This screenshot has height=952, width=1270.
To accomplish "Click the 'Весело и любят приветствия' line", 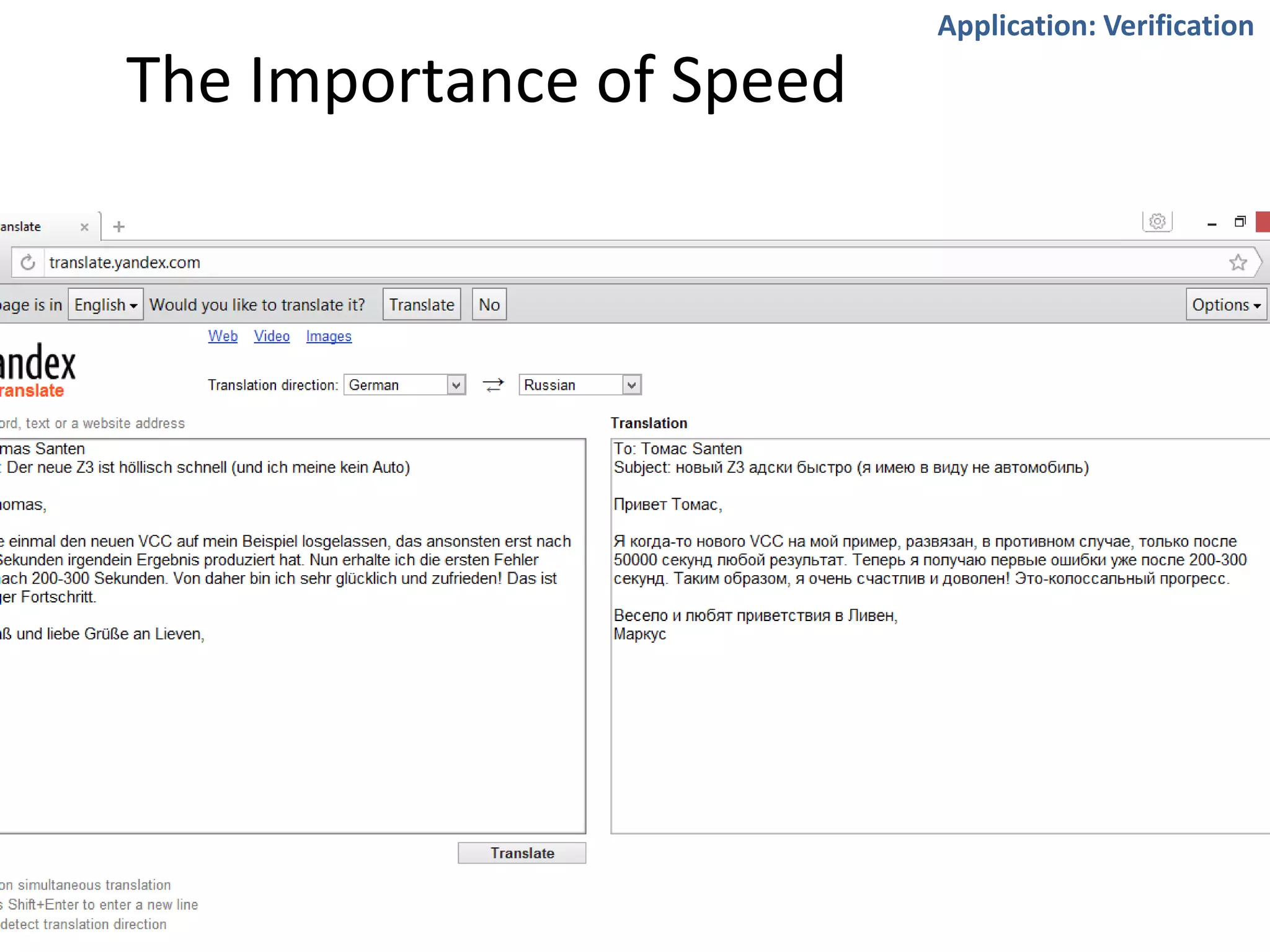I will [x=755, y=615].
